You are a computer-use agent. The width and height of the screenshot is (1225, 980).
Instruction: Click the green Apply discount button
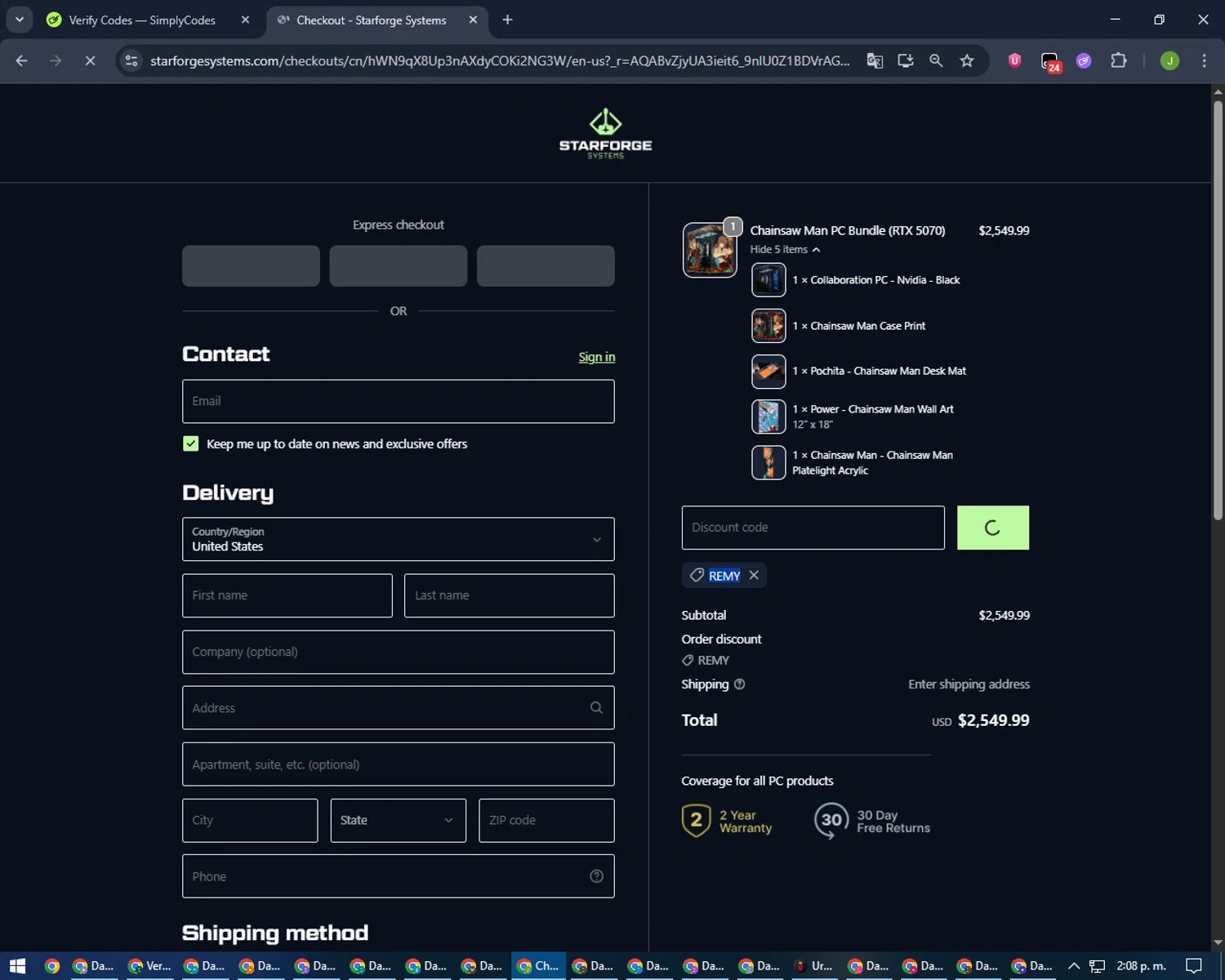click(992, 528)
